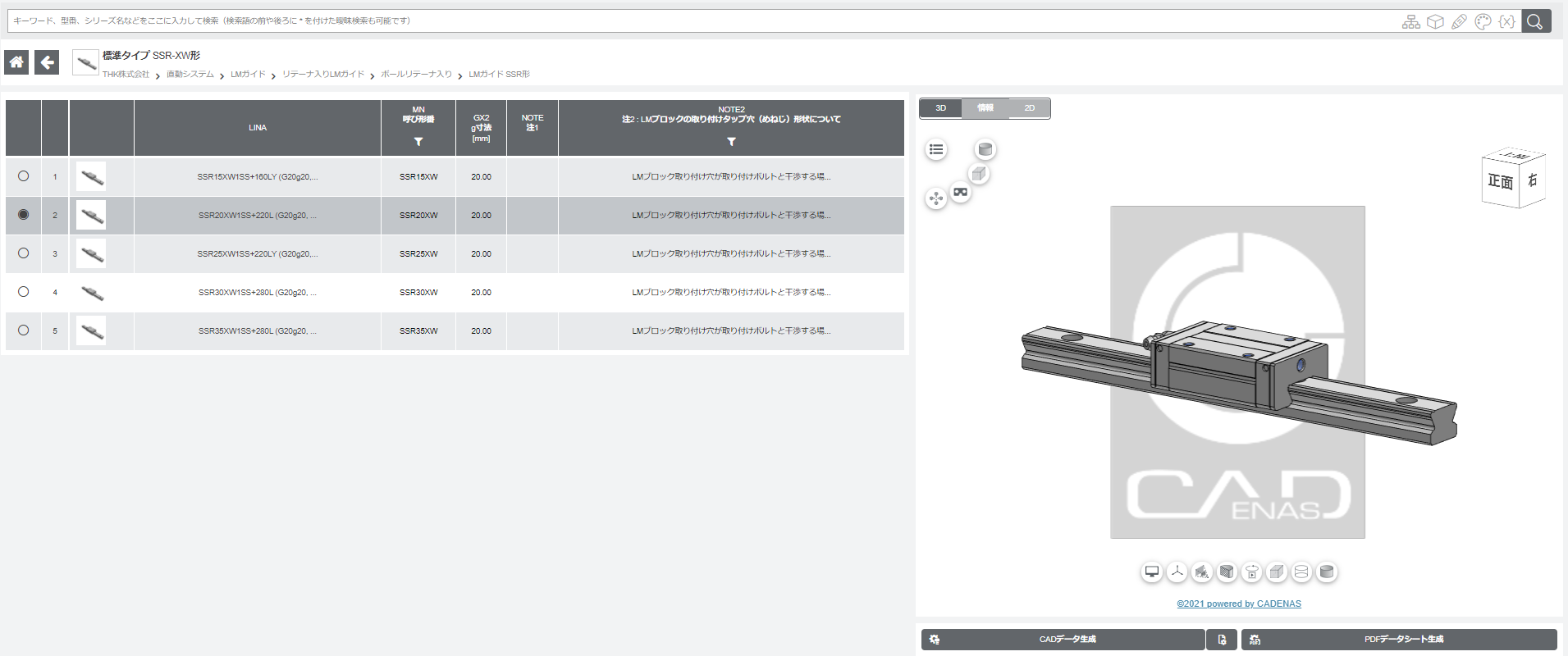Click the magnifying glass search button
Screen dimensions: 1568x656
1535,21
